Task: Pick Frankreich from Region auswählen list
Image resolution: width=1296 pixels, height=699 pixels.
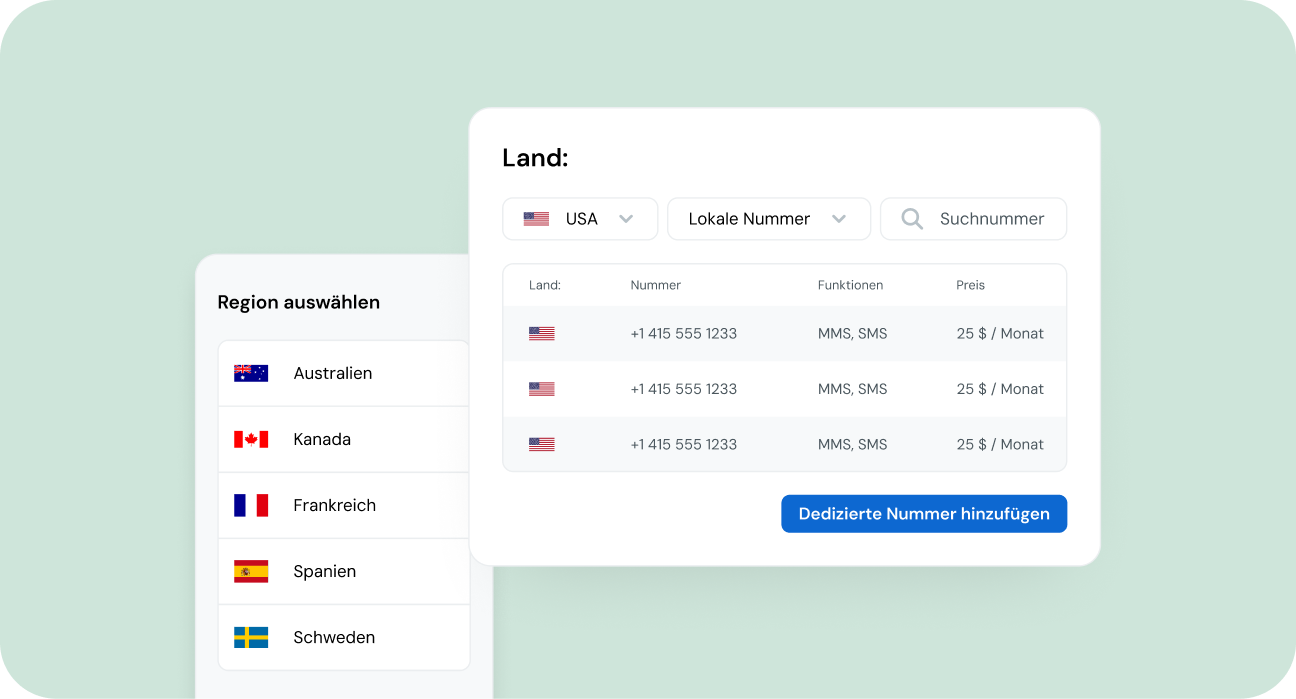Action: tap(334, 505)
